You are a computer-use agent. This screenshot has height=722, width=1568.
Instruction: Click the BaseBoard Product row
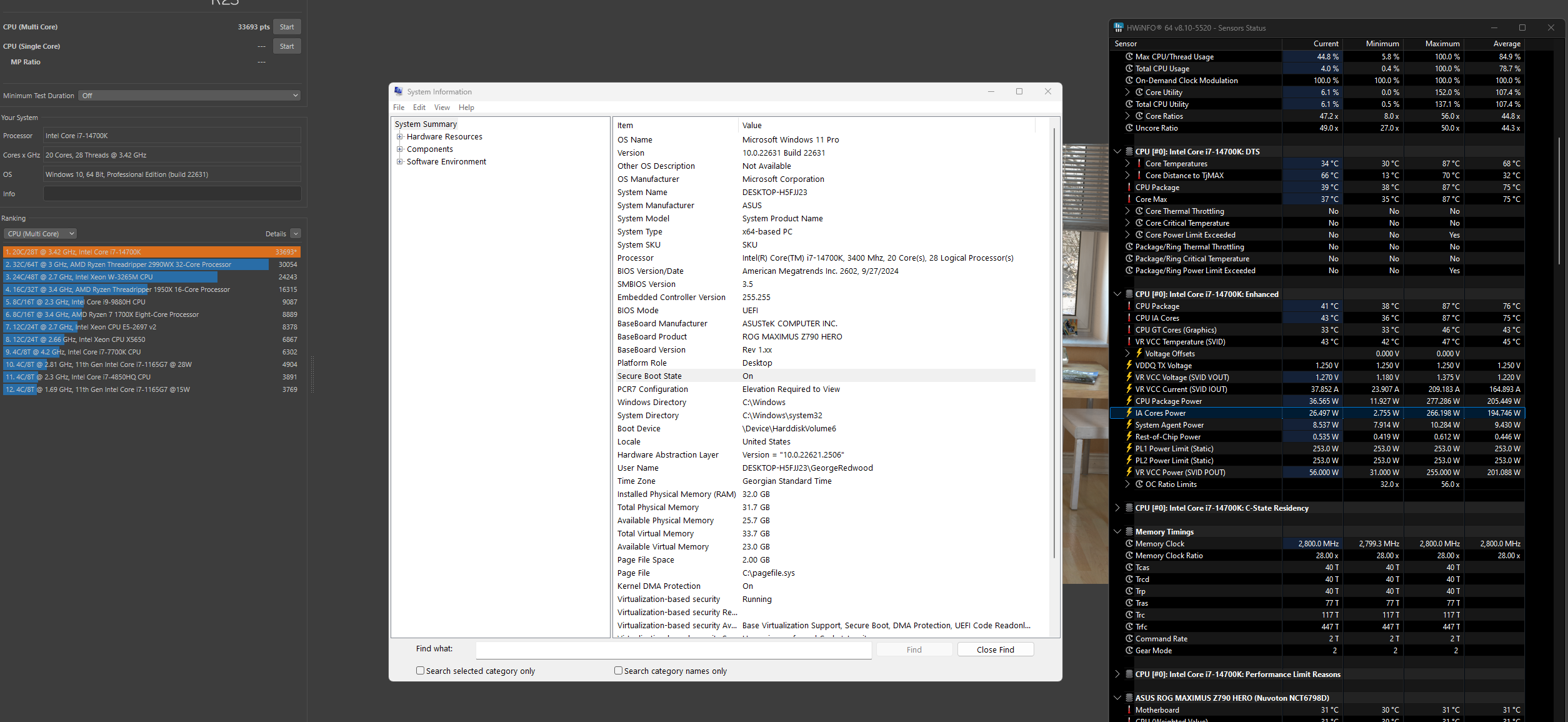pos(825,336)
